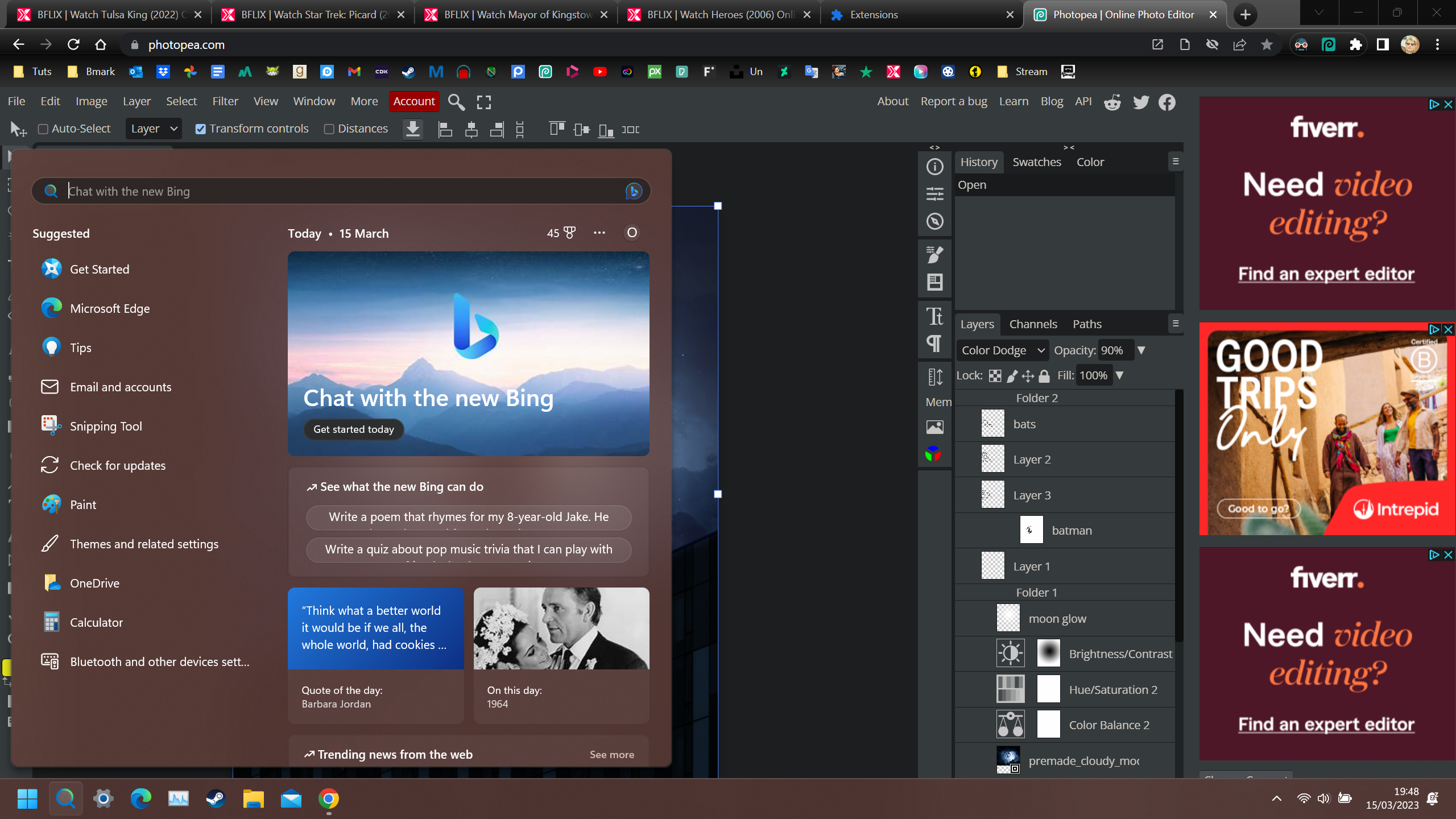The height and width of the screenshot is (819, 1456).
Task: Enable the Auto-Select checkbox
Action: 43,129
